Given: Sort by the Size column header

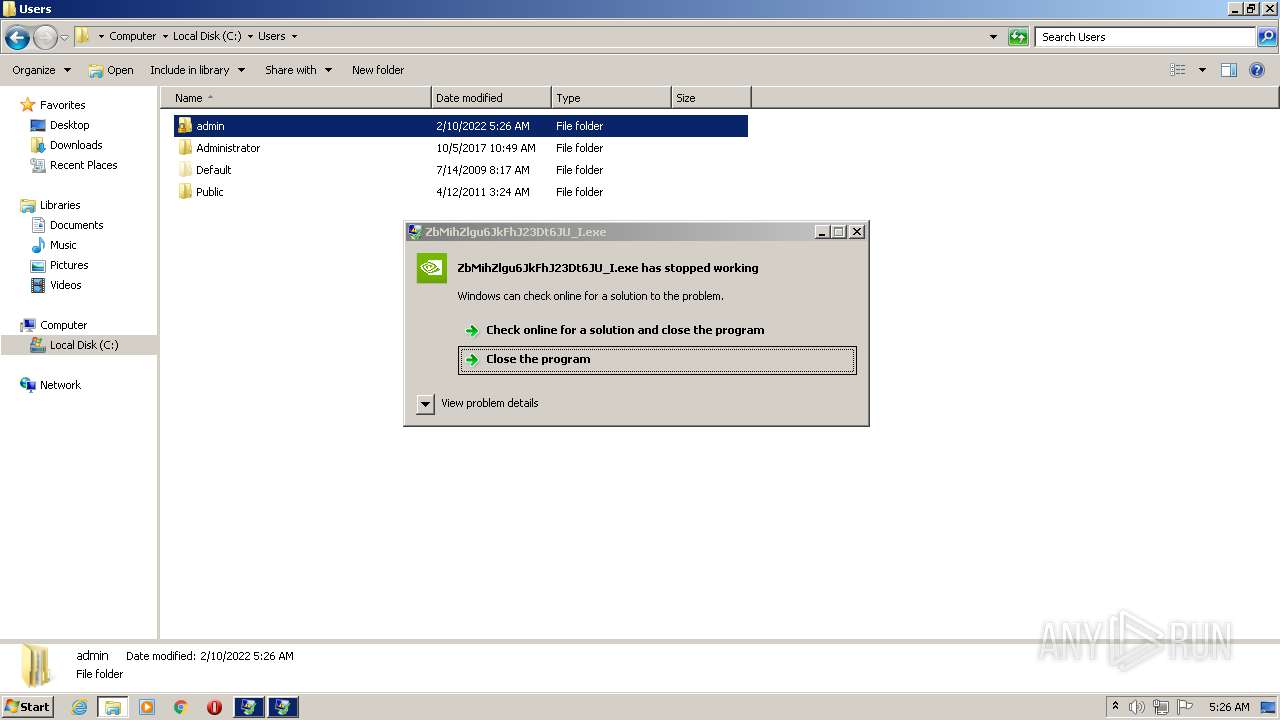Looking at the screenshot, I should [x=711, y=98].
